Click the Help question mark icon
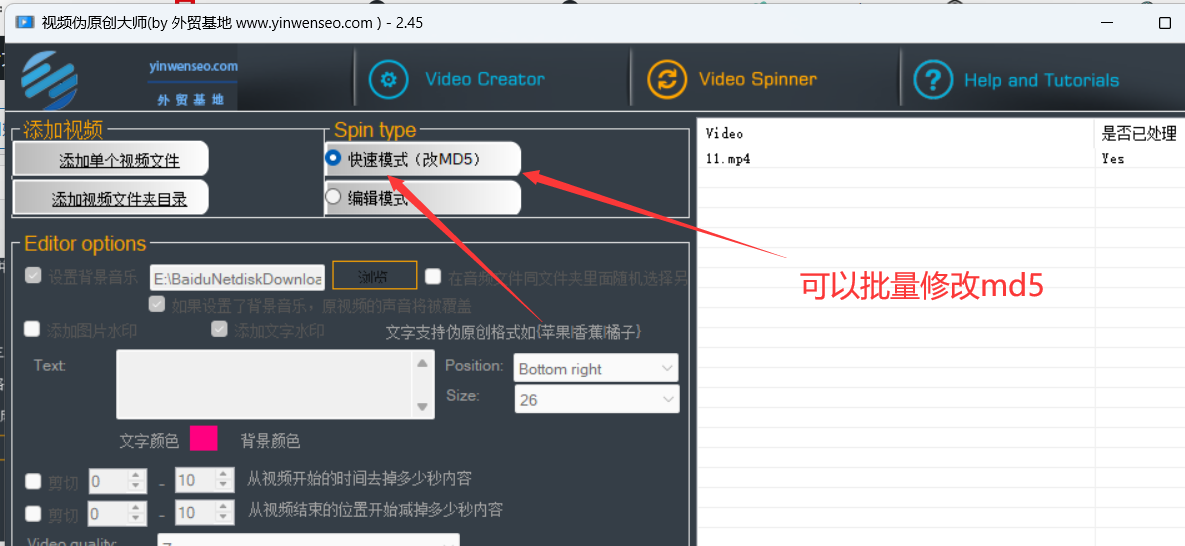The width and height of the screenshot is (1185, 546). 933,80
